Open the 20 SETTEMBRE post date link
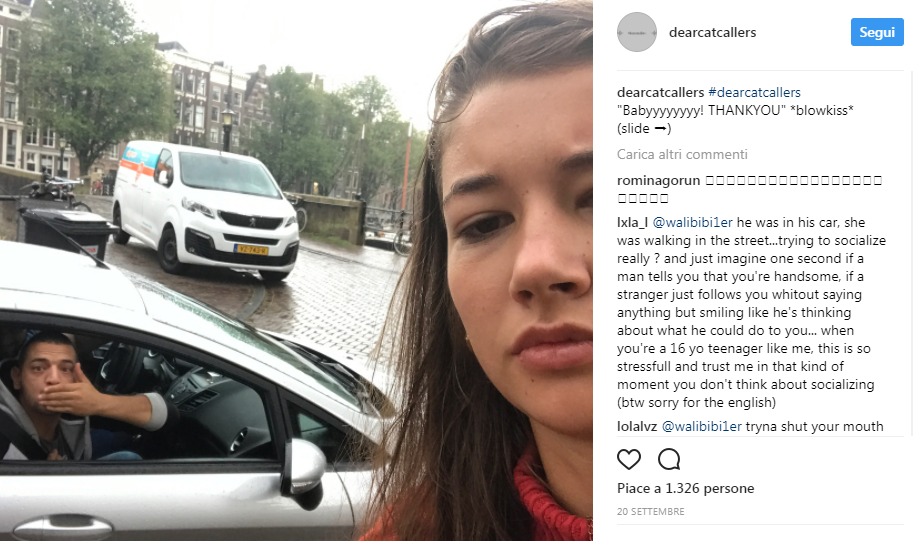This screenshot has height=541, width=913. (650, 511)
